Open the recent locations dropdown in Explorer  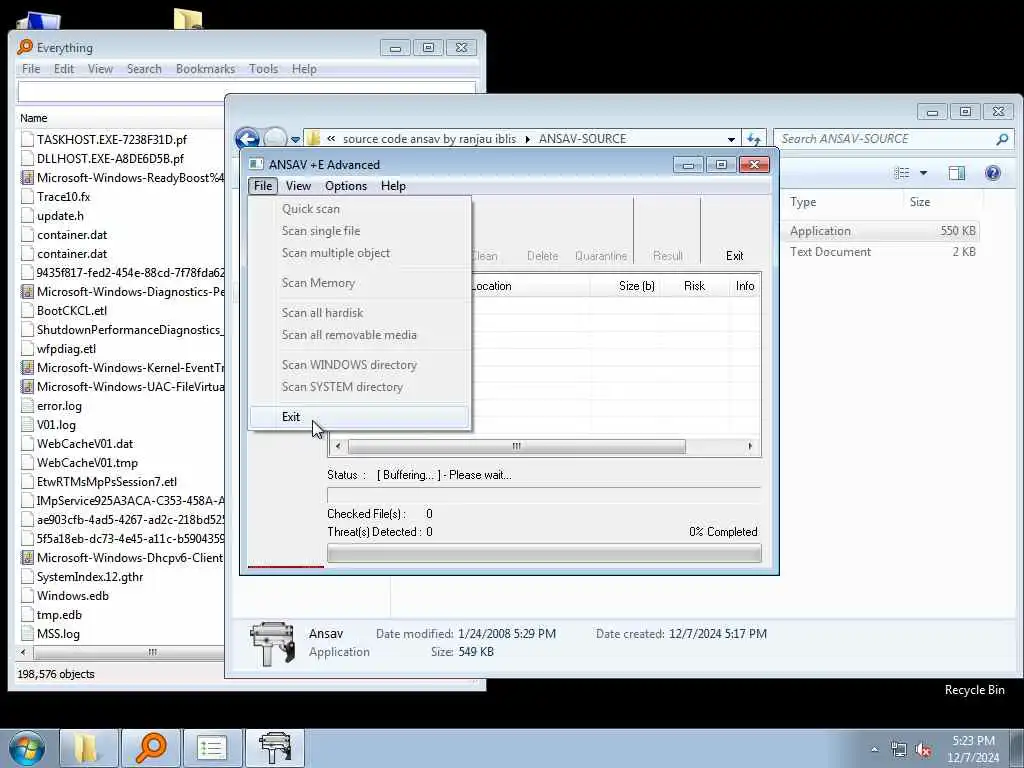(295, 139)
